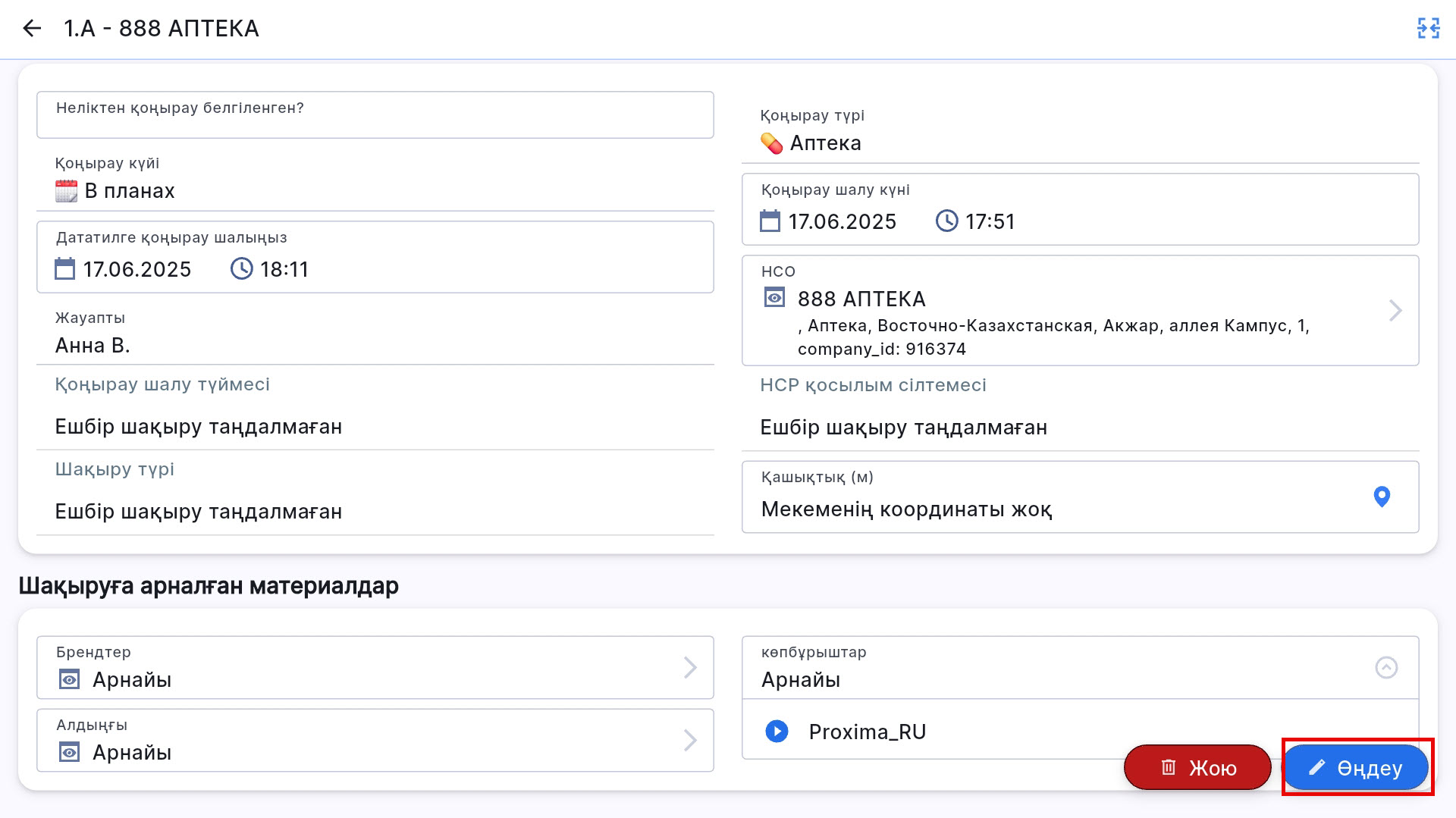Click clock icon beside 18:11
Viewport: 1456px width, 818px height.
coord(241,269)
